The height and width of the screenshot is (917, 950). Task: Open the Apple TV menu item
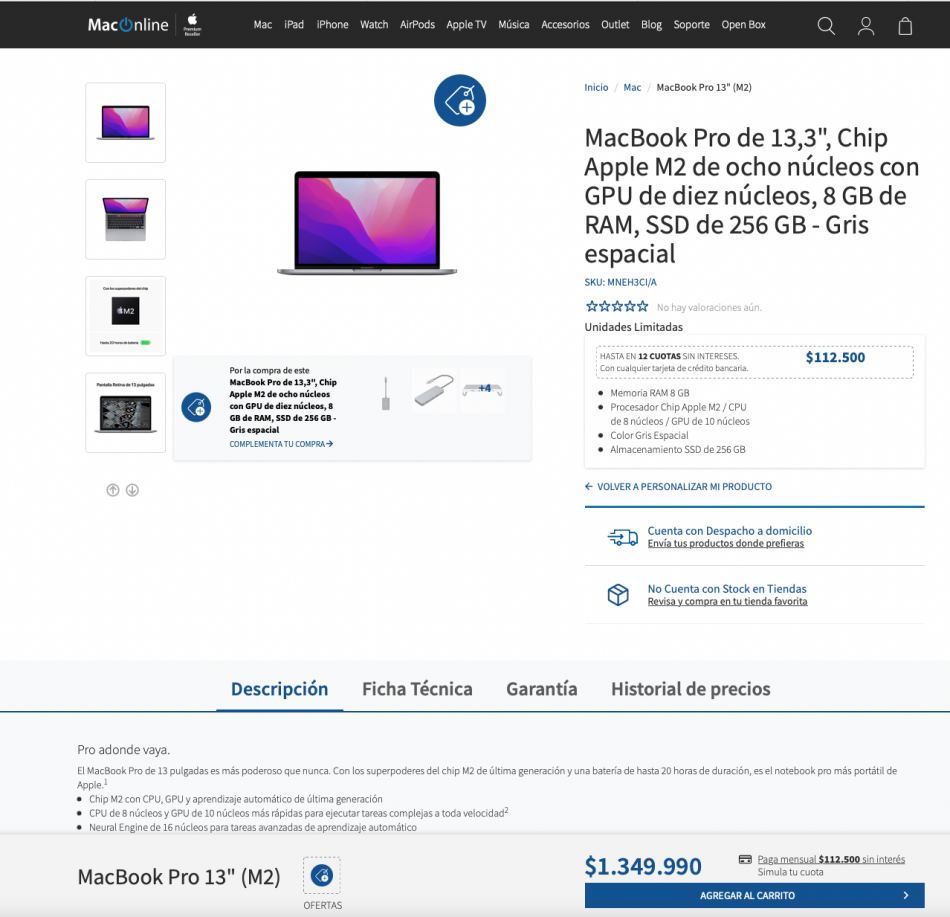click(466, 25)
